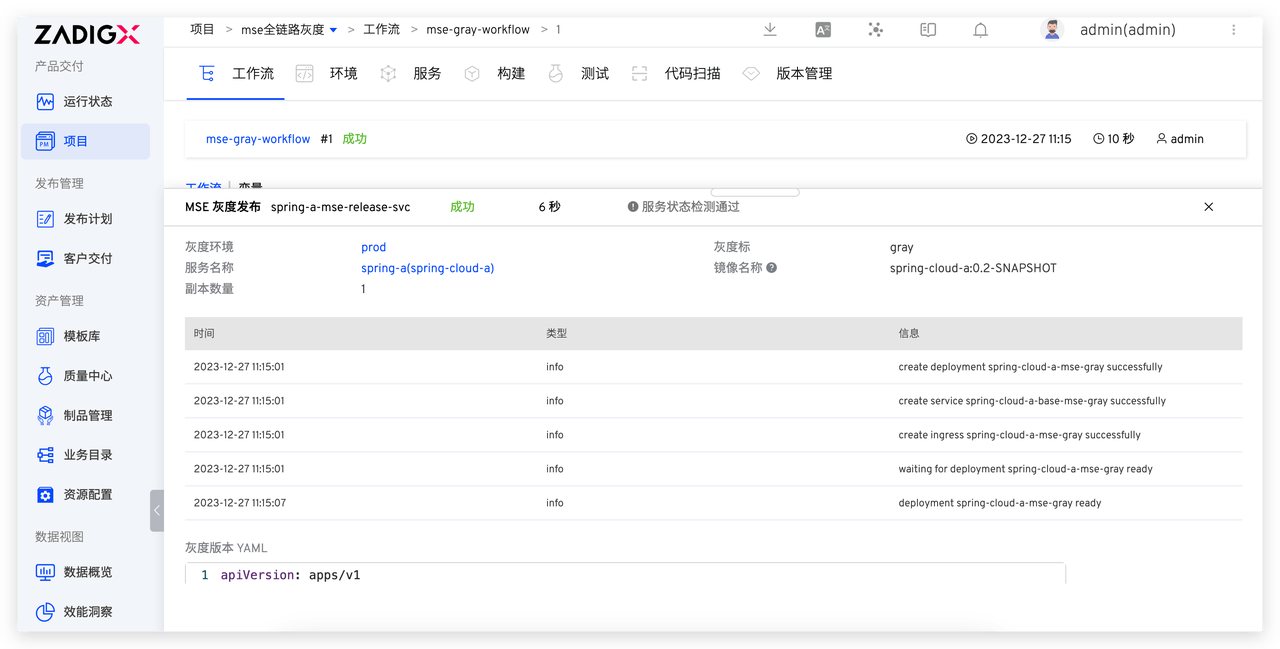
Task: Open the documentation book icon
Action: [927, 30]
